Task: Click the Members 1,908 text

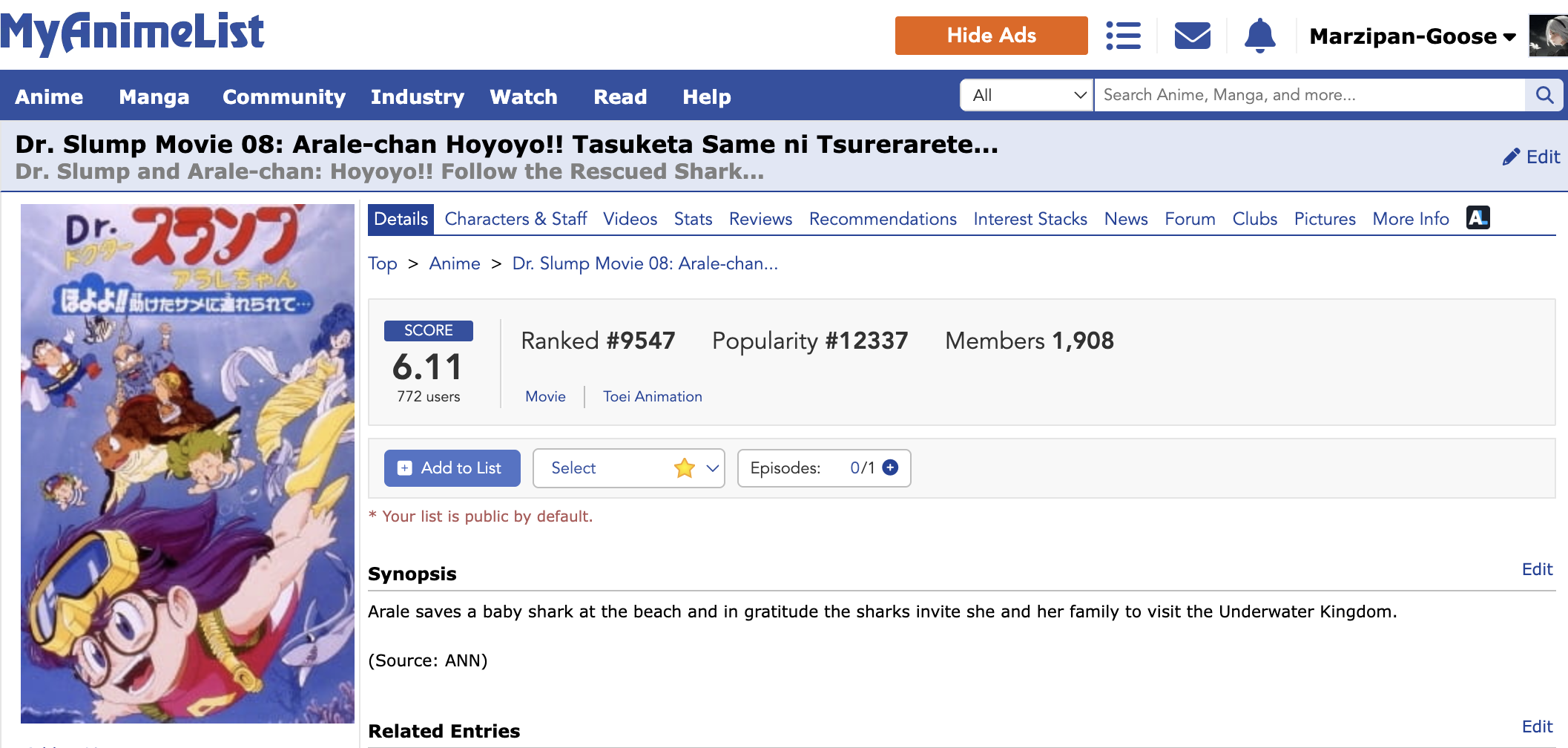Action: pos(1030,341)
